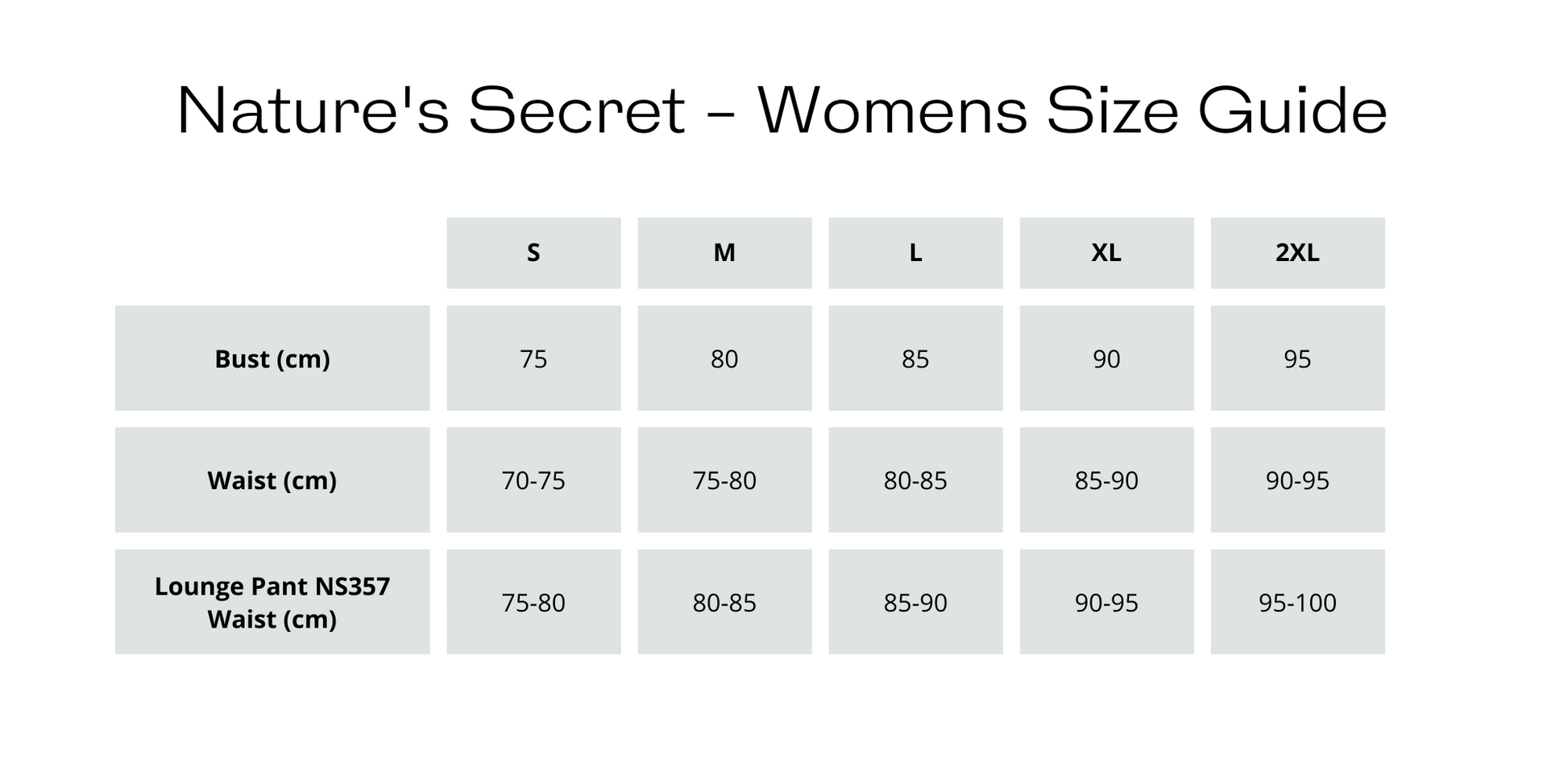The width and height of the screenshot is (1568, 784).
Task: Select the Bust value 95 for size 2XL
Action: 1297,359
